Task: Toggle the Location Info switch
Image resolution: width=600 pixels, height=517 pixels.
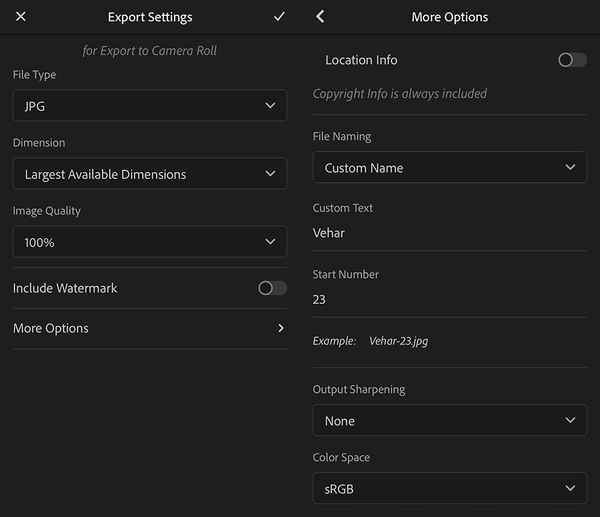Action: (x=572, y=60)
